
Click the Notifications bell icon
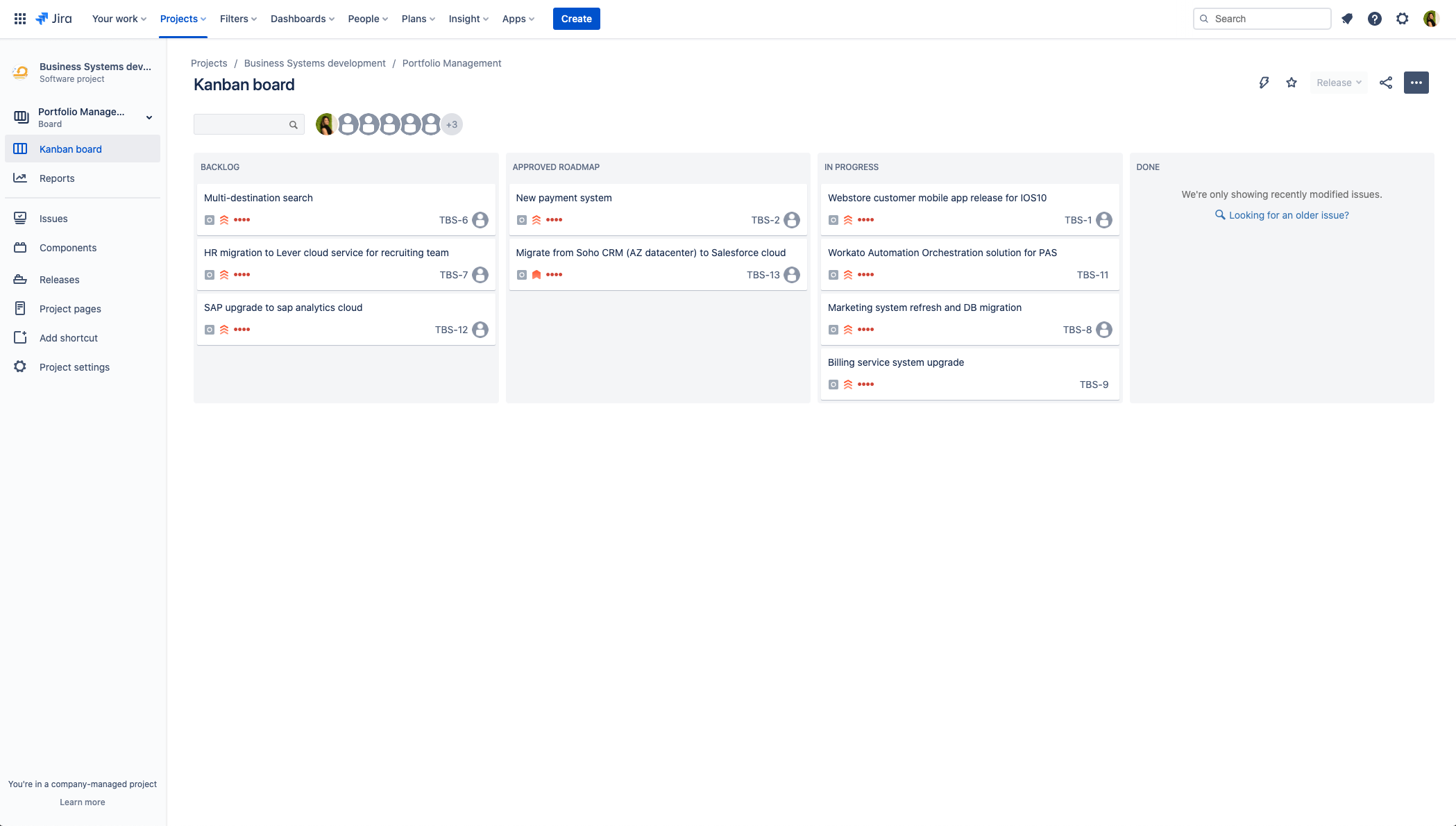click(x=1347, y=19)
